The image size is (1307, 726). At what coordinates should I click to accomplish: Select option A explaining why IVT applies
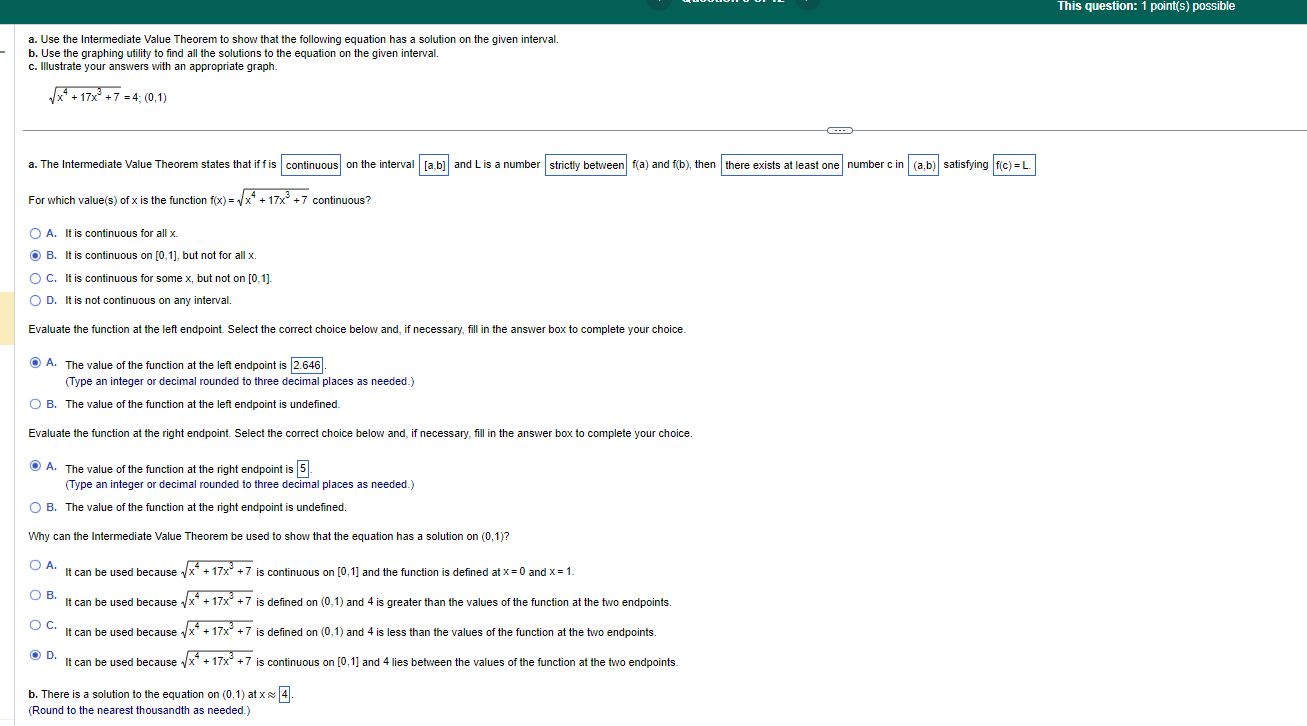[x=35, y=565]
